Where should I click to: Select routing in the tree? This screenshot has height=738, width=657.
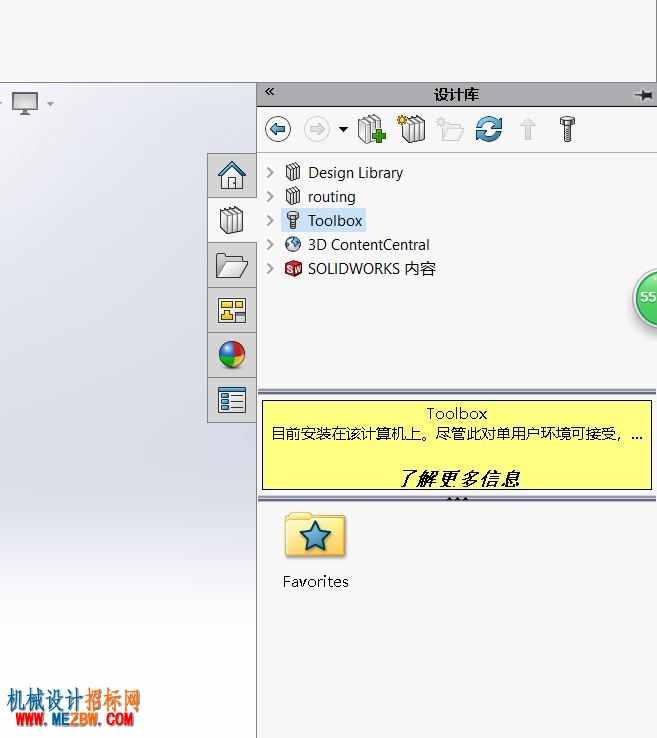[x=332, y=197]
